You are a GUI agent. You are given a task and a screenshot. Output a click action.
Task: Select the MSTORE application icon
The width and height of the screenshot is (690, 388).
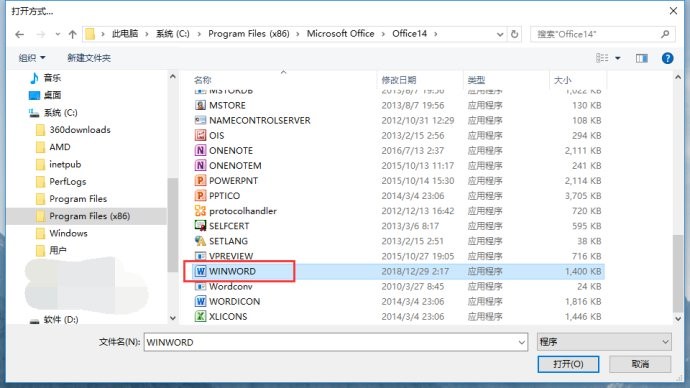[200, 105]
